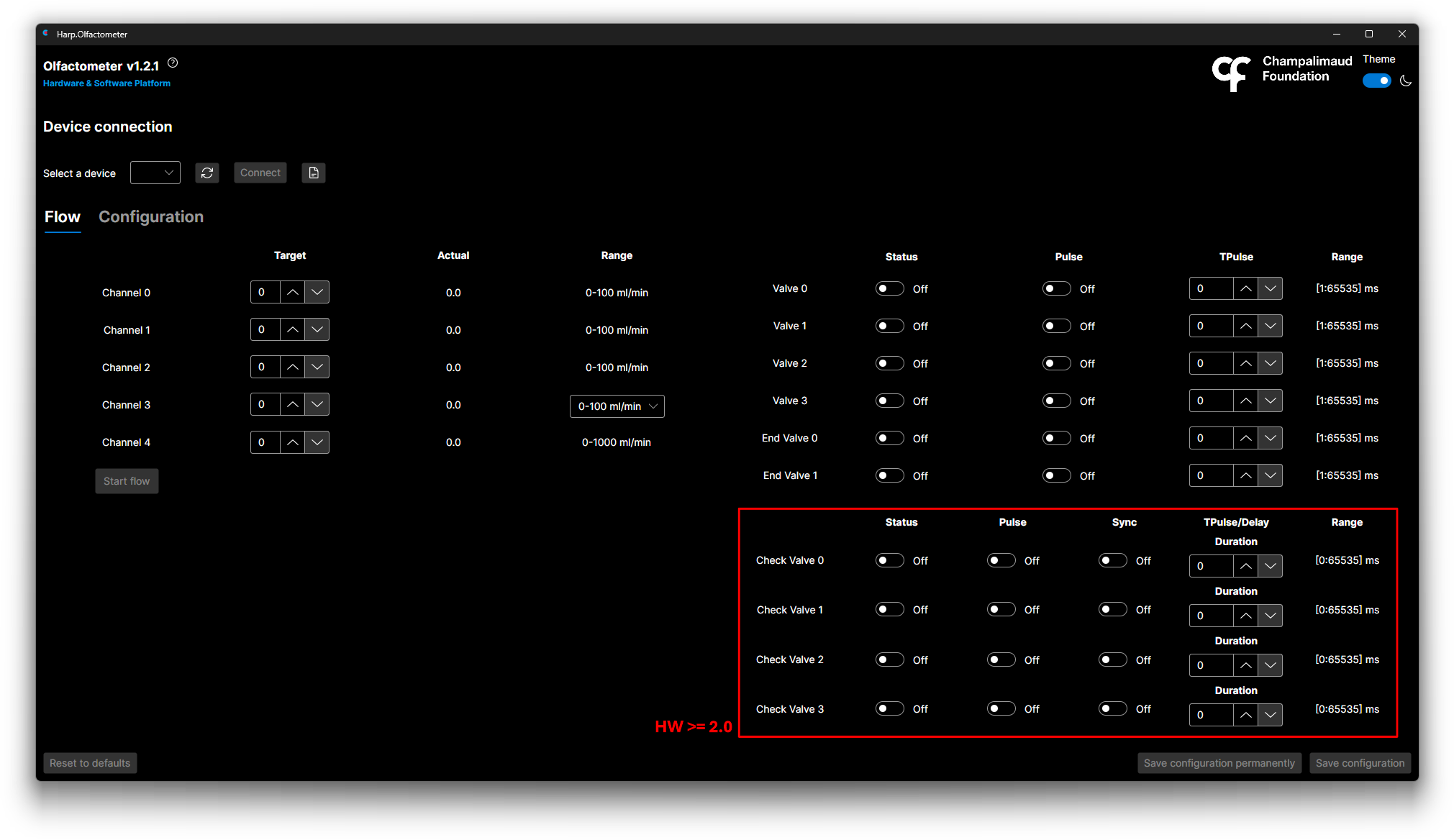Increase Channel 0 target with up arrow
This screenshot has height=840, width=1454.
click(292, 292)
